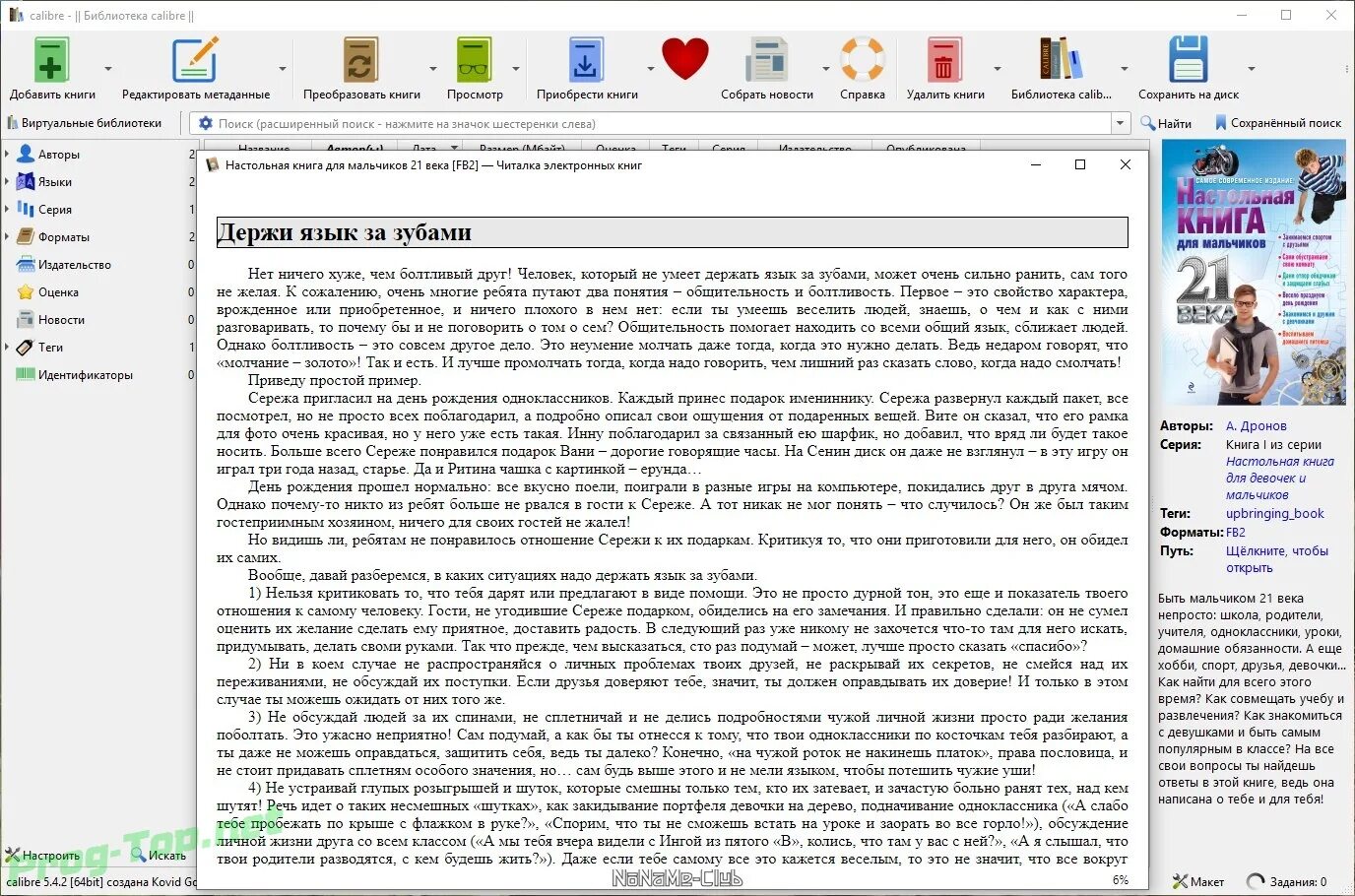Click Get books (Приобрести книги) icon
This screenshot has height=896, width=1355.
pyautogui.click(x=586, y=60)
